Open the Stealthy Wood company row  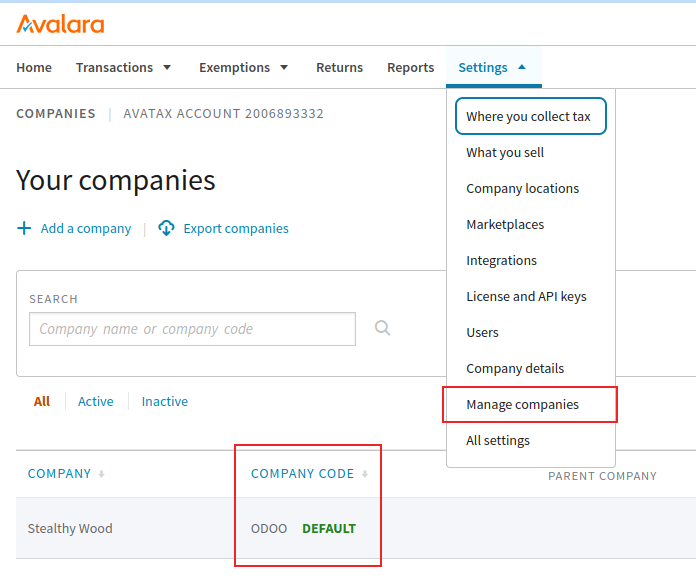pos(70,528)
